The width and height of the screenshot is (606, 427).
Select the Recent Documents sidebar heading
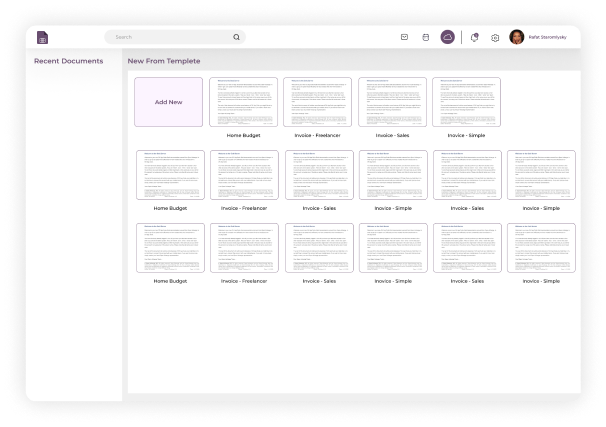(x=68, y=61)
